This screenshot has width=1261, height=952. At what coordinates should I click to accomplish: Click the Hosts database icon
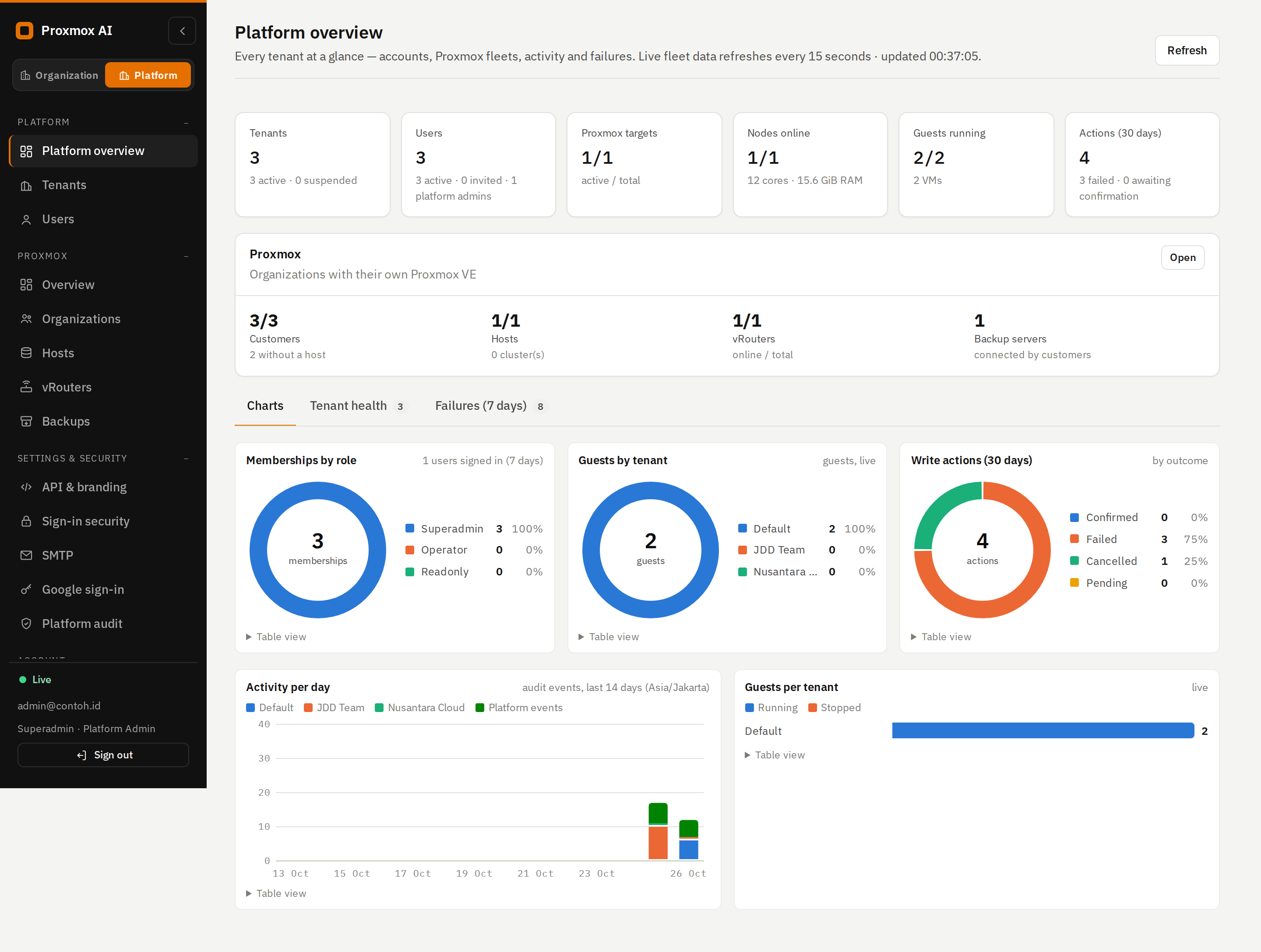tap(26, 353)
